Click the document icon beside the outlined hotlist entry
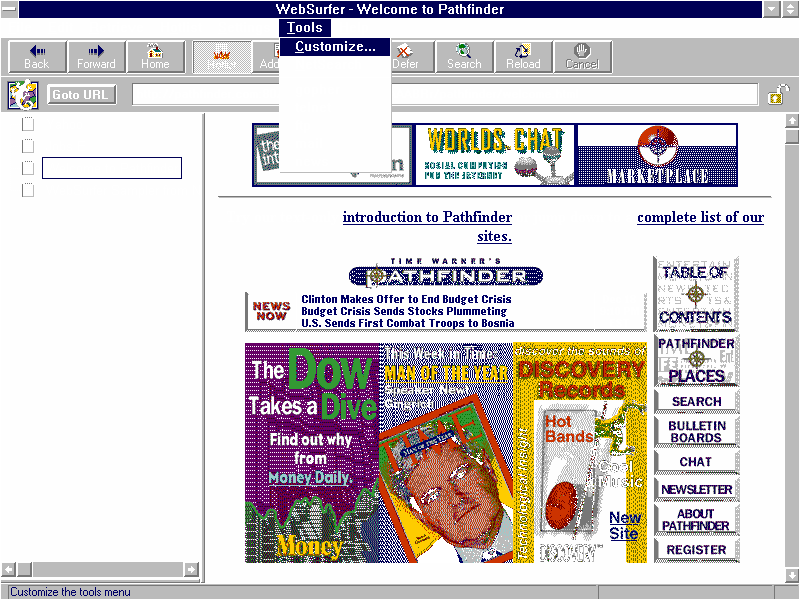Image resolution: width=800 pixels, height=600 pixels. click(x=28, y=168)
